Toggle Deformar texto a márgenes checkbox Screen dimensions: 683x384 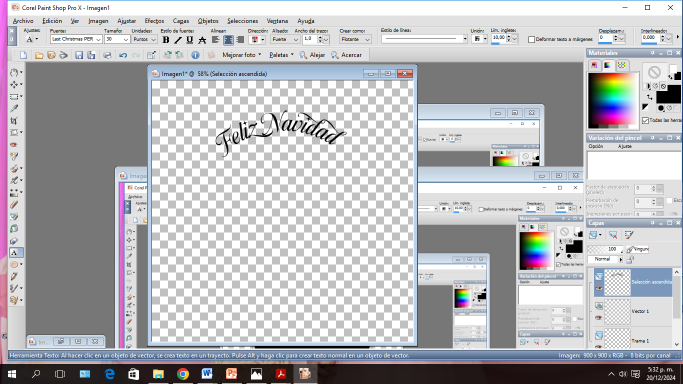click(x=531, y=40)
